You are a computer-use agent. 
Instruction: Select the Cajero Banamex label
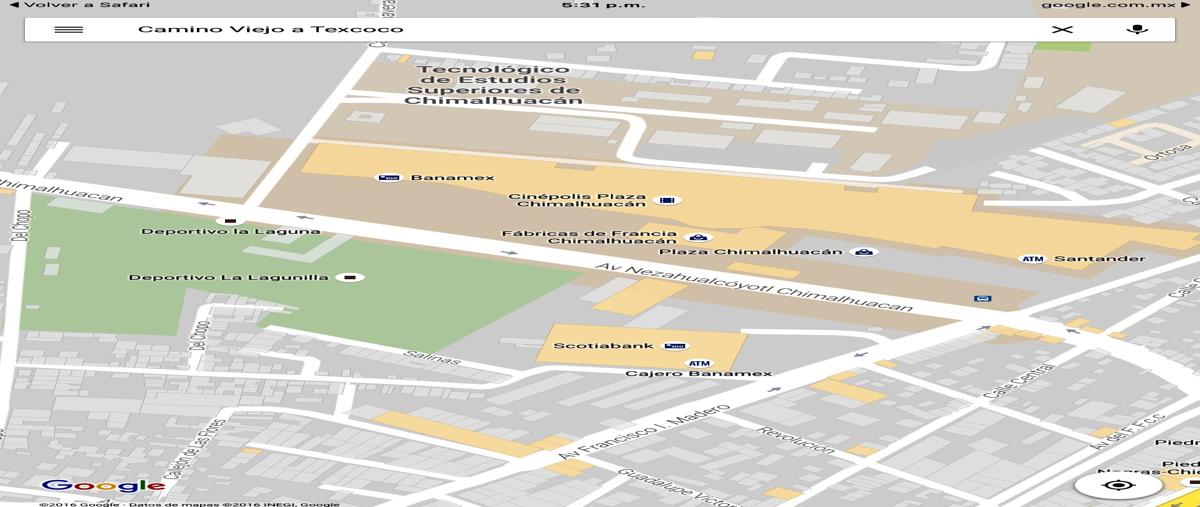click(699, 374)
